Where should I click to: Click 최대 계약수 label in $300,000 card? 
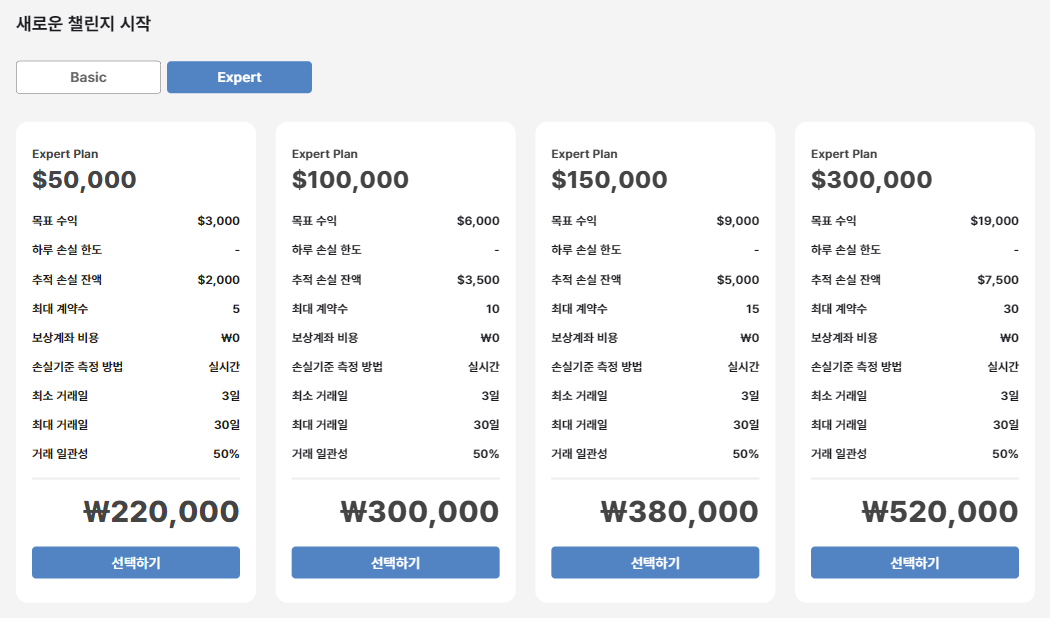[839, 309]
